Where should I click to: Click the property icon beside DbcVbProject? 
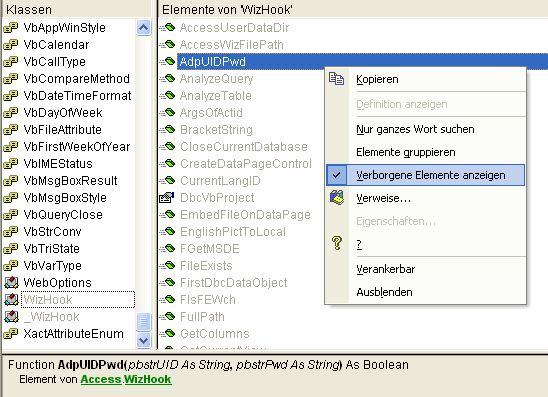[167, 197]
